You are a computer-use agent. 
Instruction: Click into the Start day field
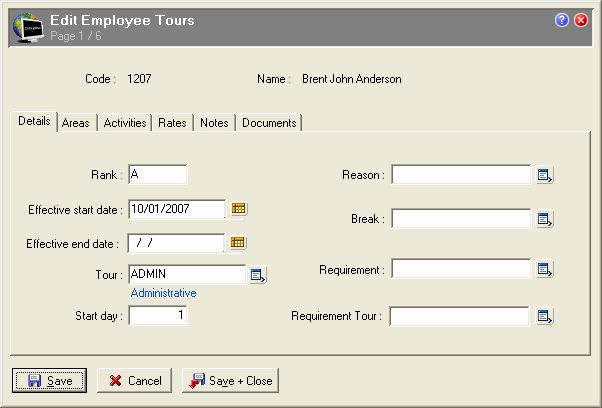[x=157, y=316]
